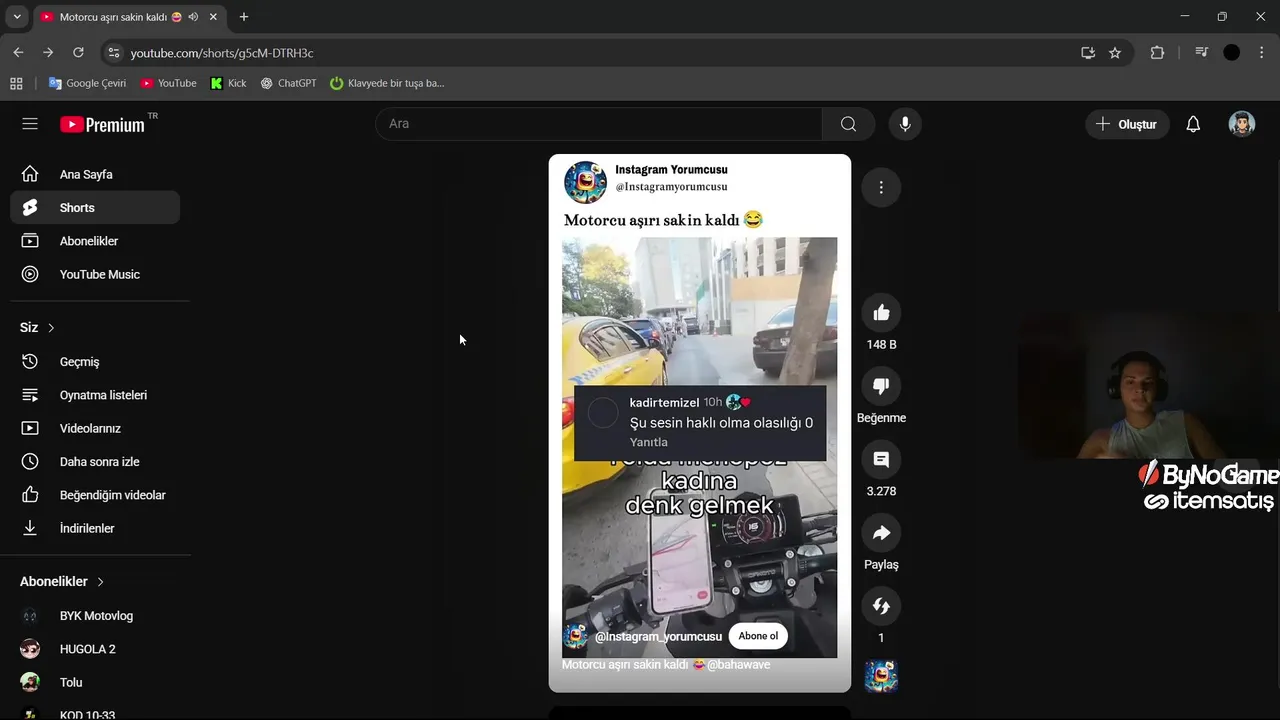Open the Chrome profile circle

coord(1232,53)
